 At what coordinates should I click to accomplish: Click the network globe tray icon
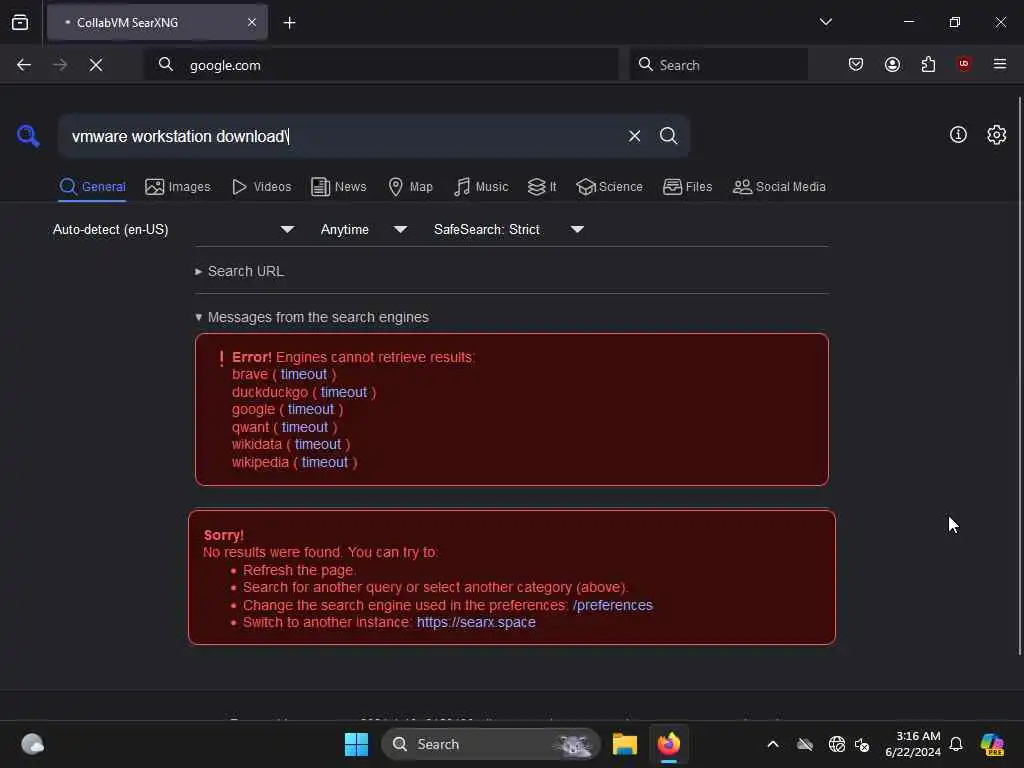(x=837, y=744)
